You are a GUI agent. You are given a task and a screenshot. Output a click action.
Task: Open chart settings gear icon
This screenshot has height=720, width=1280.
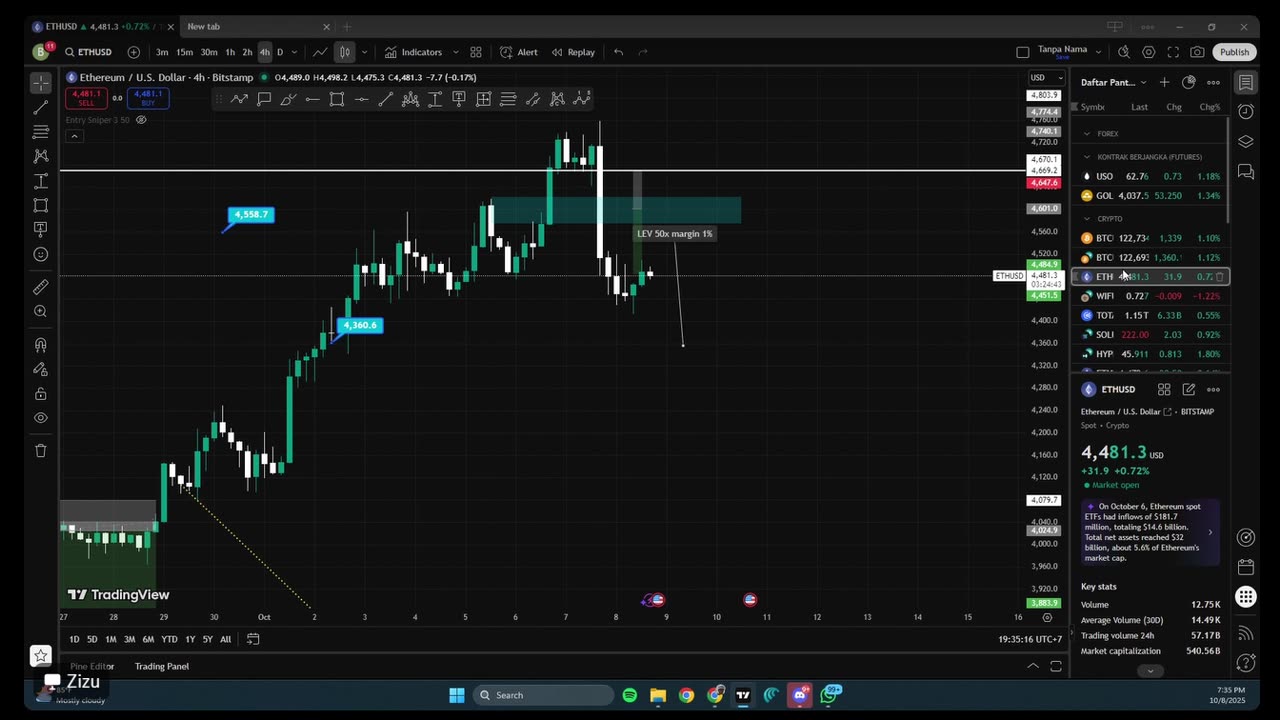click(1148, 52)
